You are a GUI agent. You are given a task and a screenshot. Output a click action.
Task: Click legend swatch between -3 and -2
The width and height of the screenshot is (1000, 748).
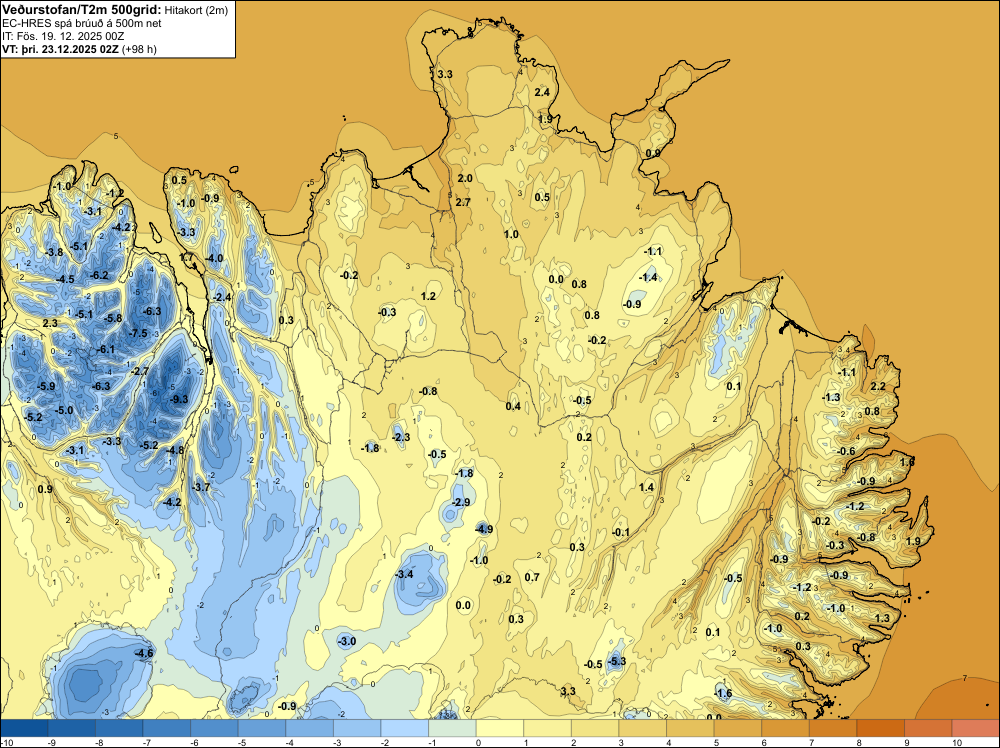click(x=357, y=728)
